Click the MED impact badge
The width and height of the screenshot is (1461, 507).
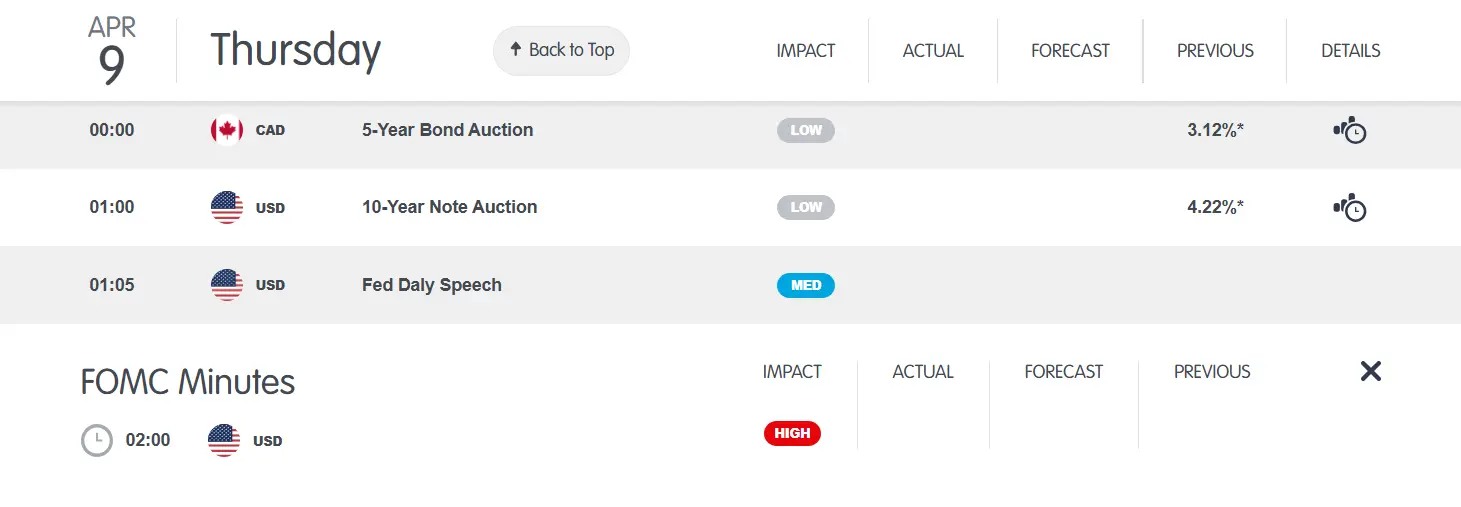(x=805, y=285)
